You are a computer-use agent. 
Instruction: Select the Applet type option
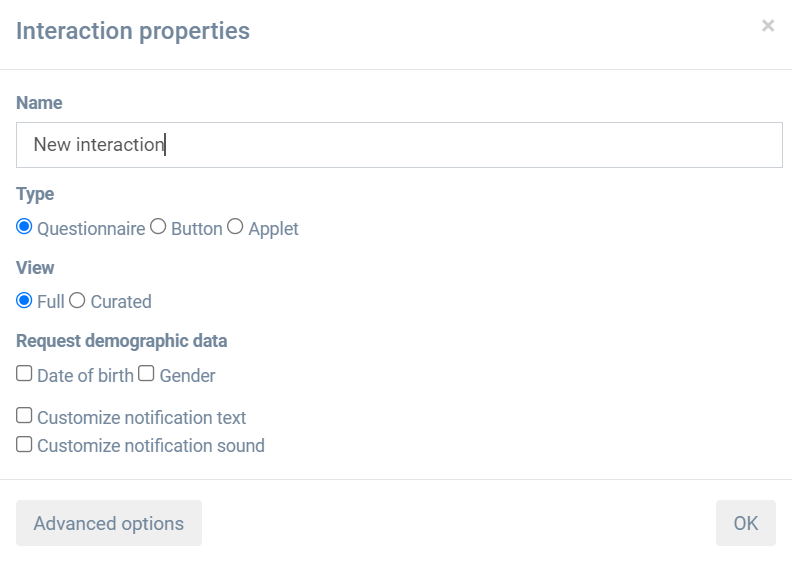(x=235, y=227)
